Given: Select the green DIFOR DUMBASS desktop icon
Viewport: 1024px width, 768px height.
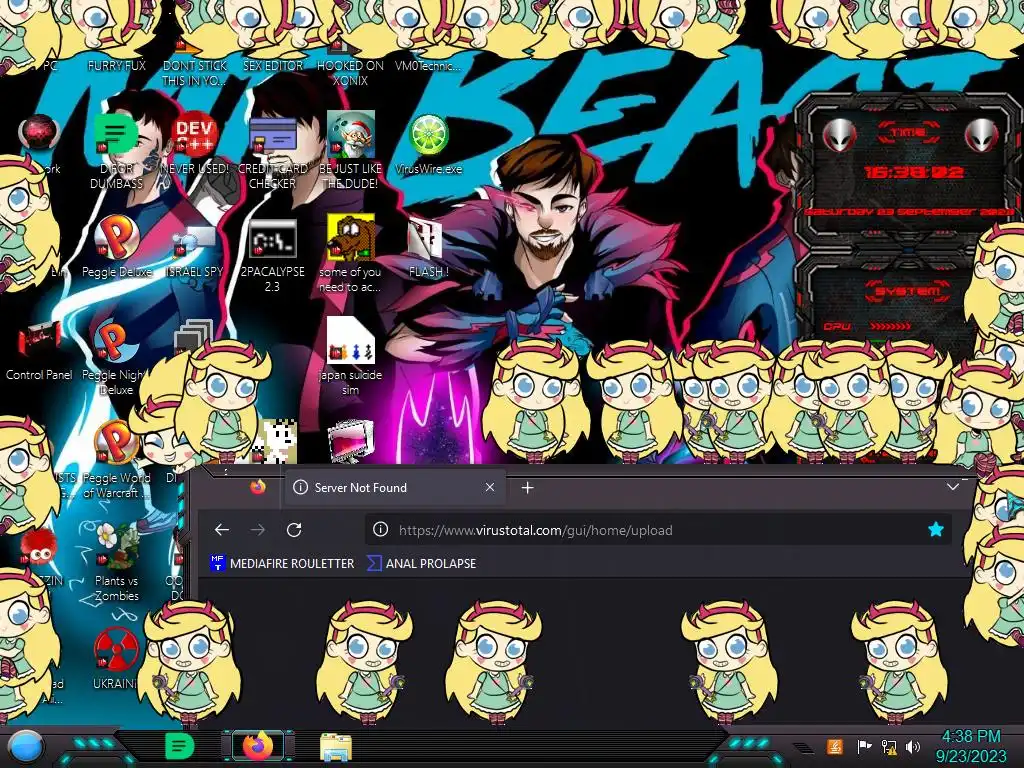Looking at the screenshot, I should 116,136.
